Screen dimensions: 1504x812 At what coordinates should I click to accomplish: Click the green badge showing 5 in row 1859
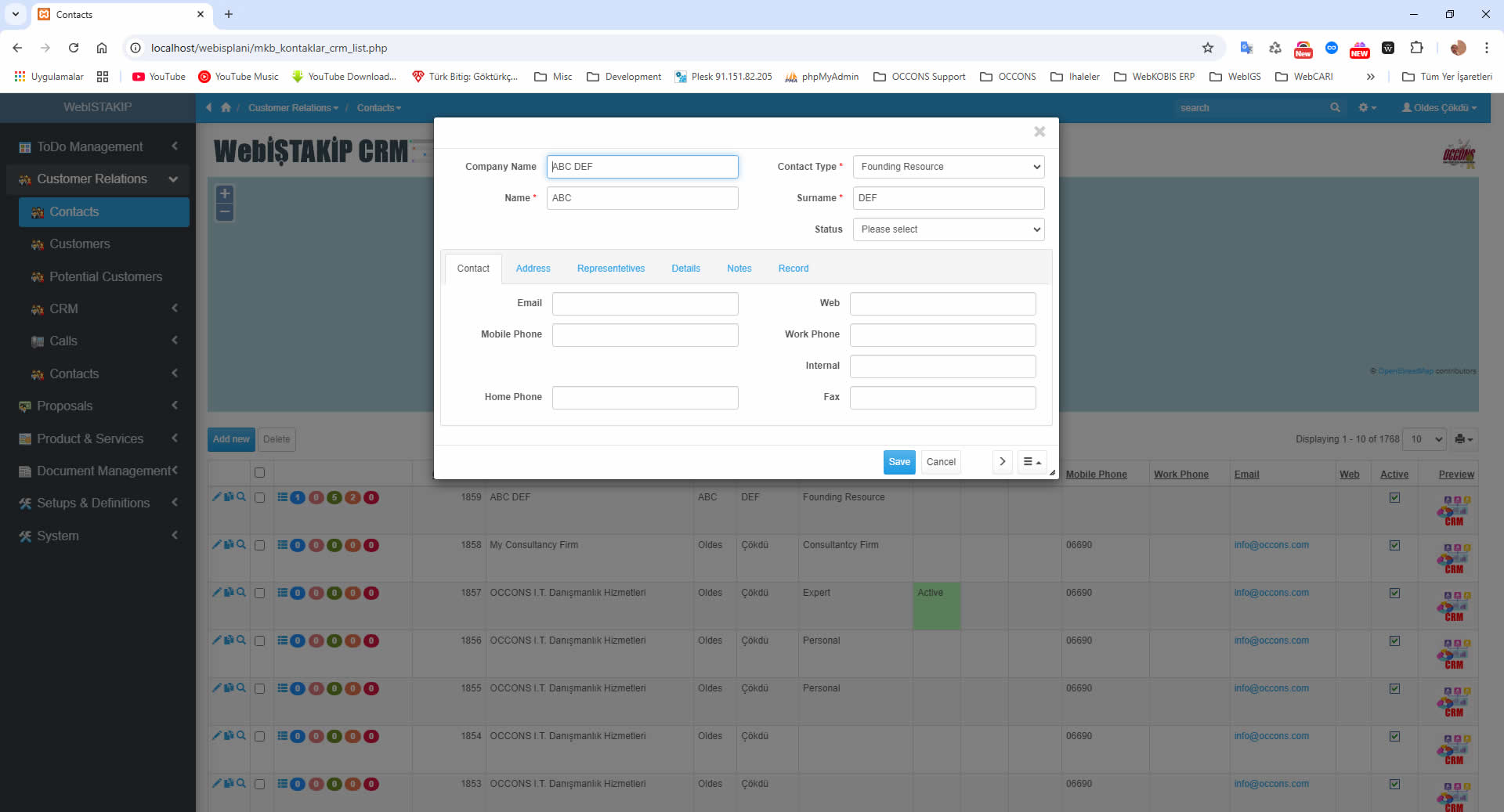point(334,497)
